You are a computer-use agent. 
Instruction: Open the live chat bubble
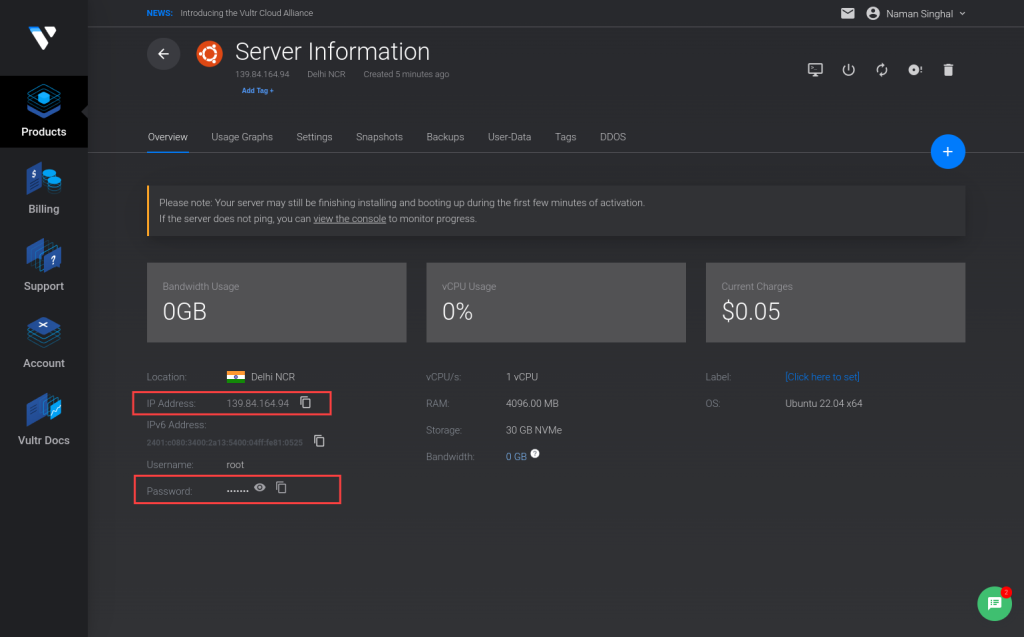click(994, 603)
